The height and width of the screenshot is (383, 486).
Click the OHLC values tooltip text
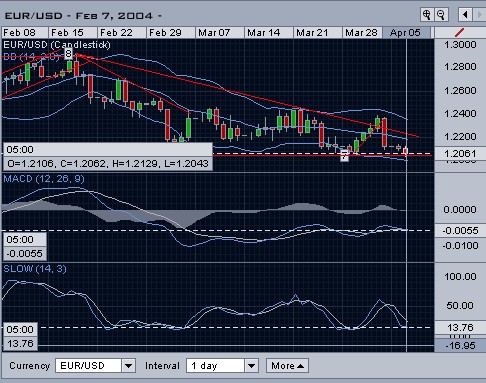coord(108,164)
